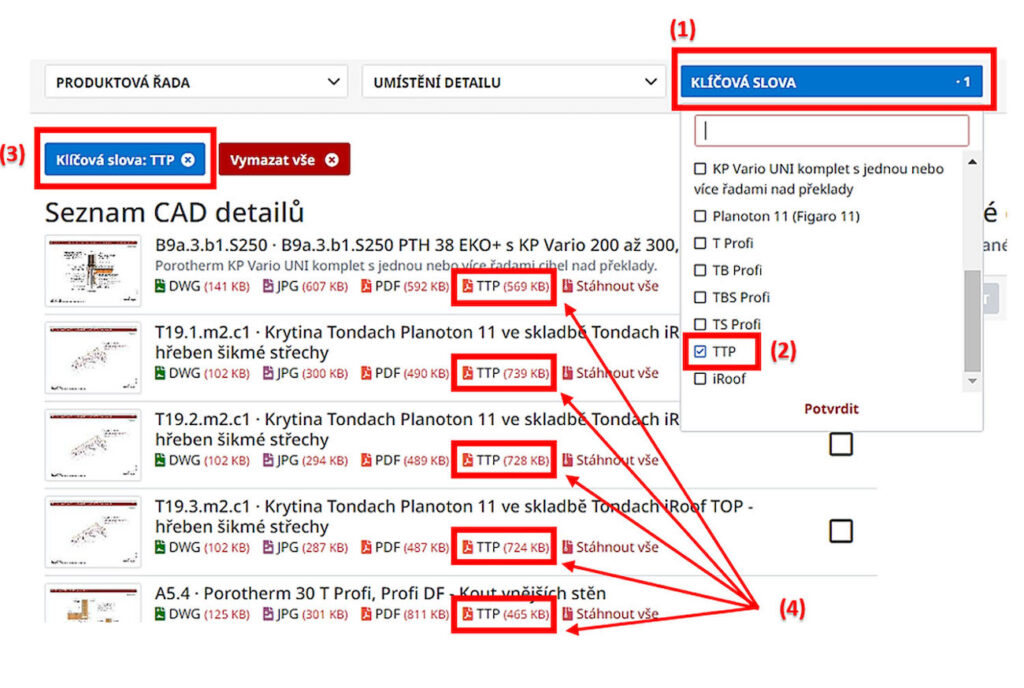Remove the Klíčová slova: TTP filter chip

[x=188, y=160]
